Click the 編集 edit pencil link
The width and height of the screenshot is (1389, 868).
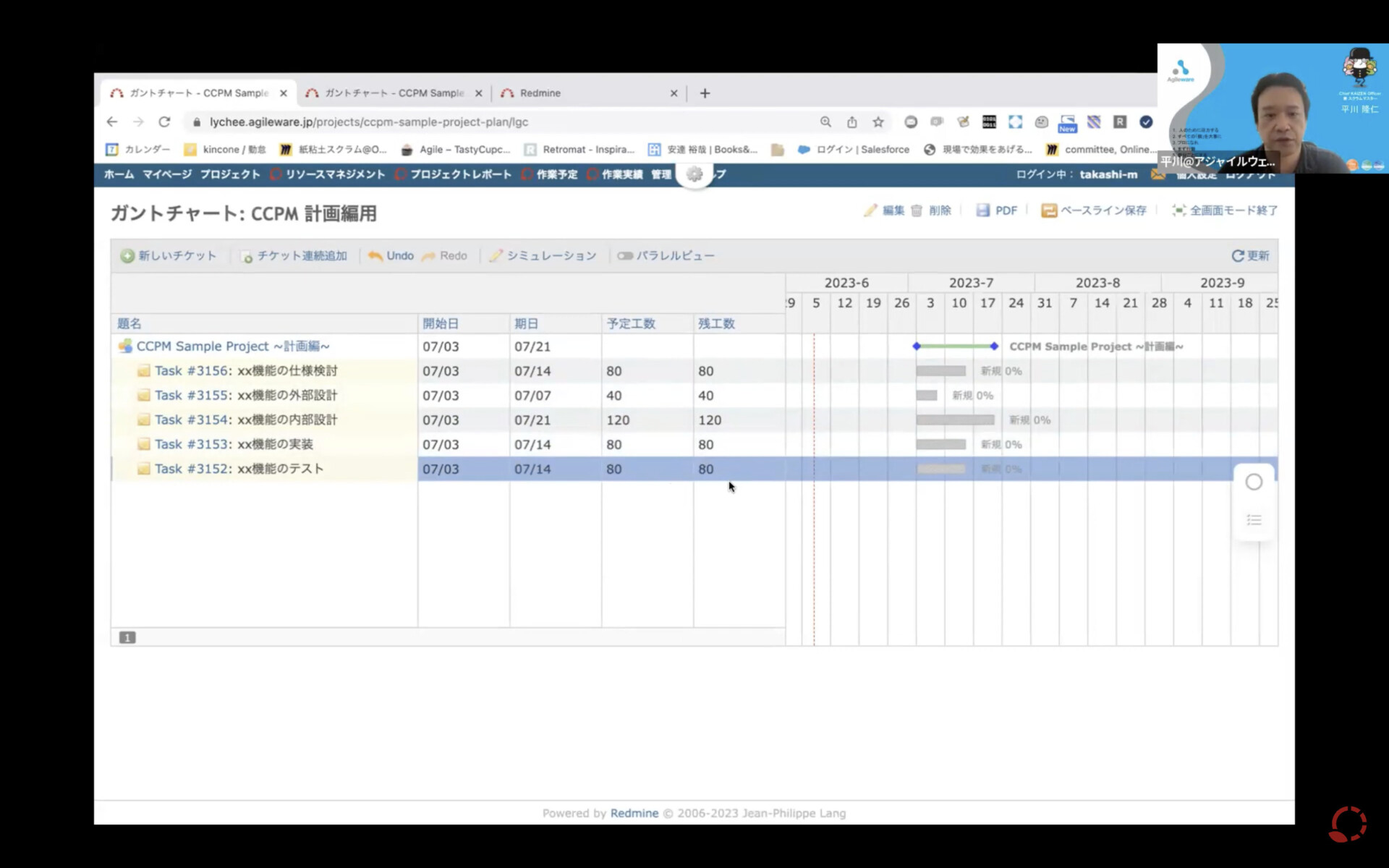tap(884, 210)
